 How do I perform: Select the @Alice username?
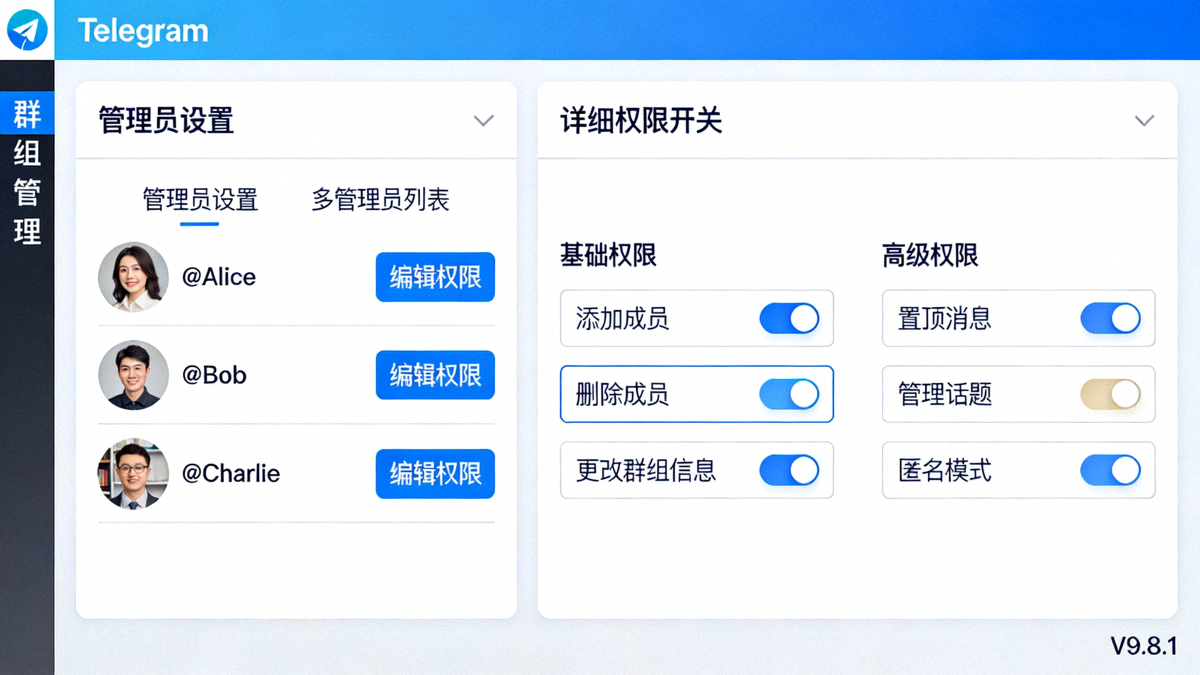click(x=219, y=277)
